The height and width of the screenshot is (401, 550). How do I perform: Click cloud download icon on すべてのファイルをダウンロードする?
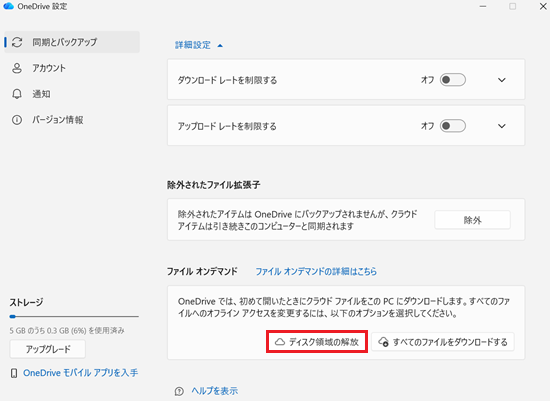[x=383, y=342]
